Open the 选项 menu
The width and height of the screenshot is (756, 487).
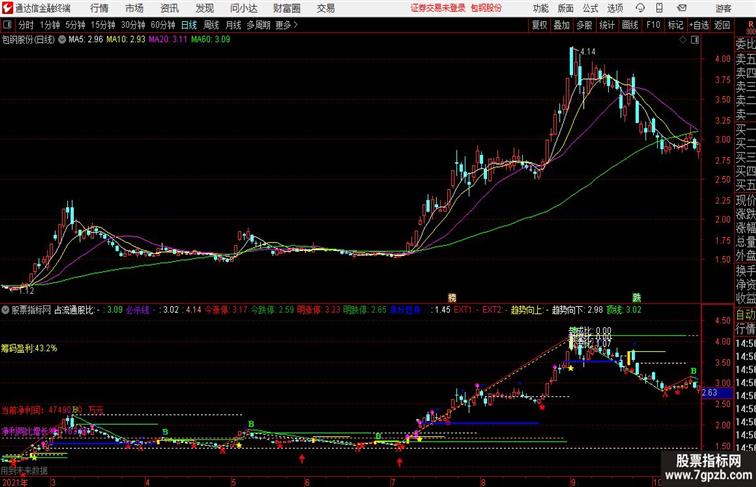tap(615, 8)
